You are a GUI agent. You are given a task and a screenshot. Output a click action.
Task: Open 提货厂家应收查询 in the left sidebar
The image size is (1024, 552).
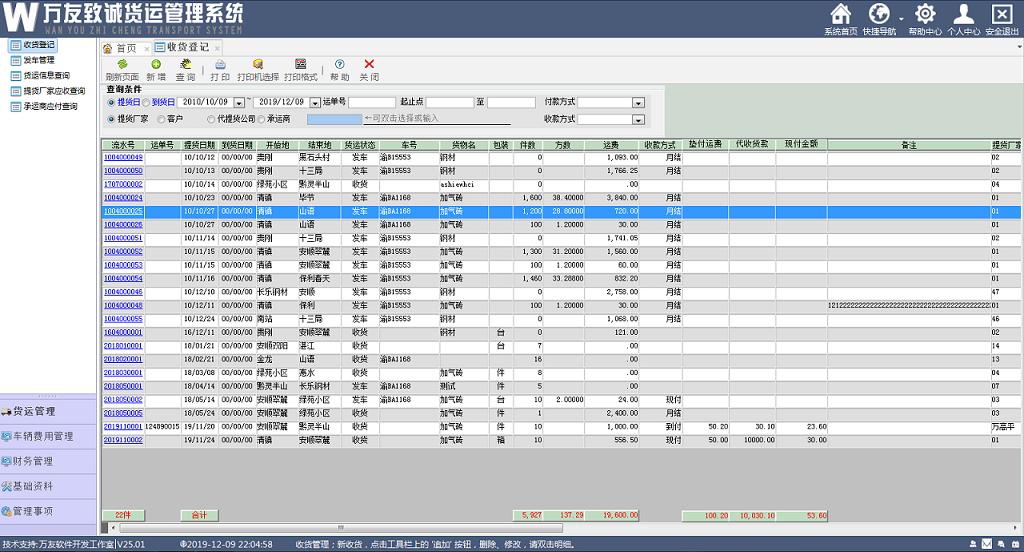(48, 91)
